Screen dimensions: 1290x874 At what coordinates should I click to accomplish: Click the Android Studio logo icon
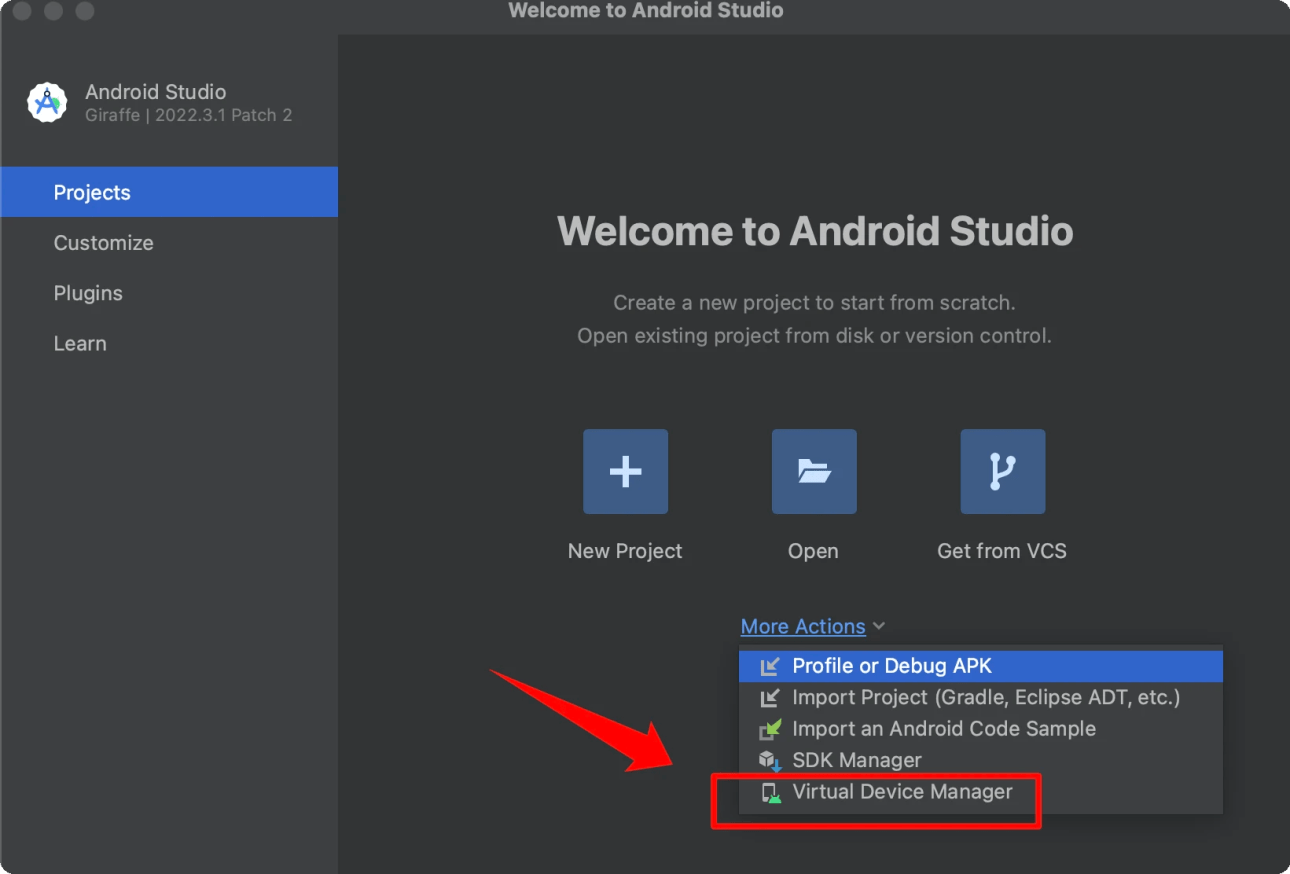[47, 102]
